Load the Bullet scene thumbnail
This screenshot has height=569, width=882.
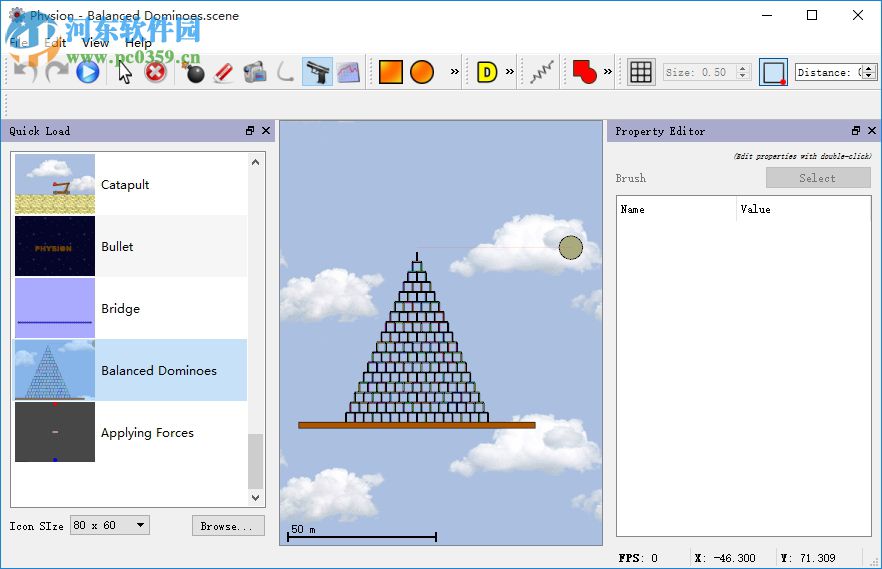(55, 246)
